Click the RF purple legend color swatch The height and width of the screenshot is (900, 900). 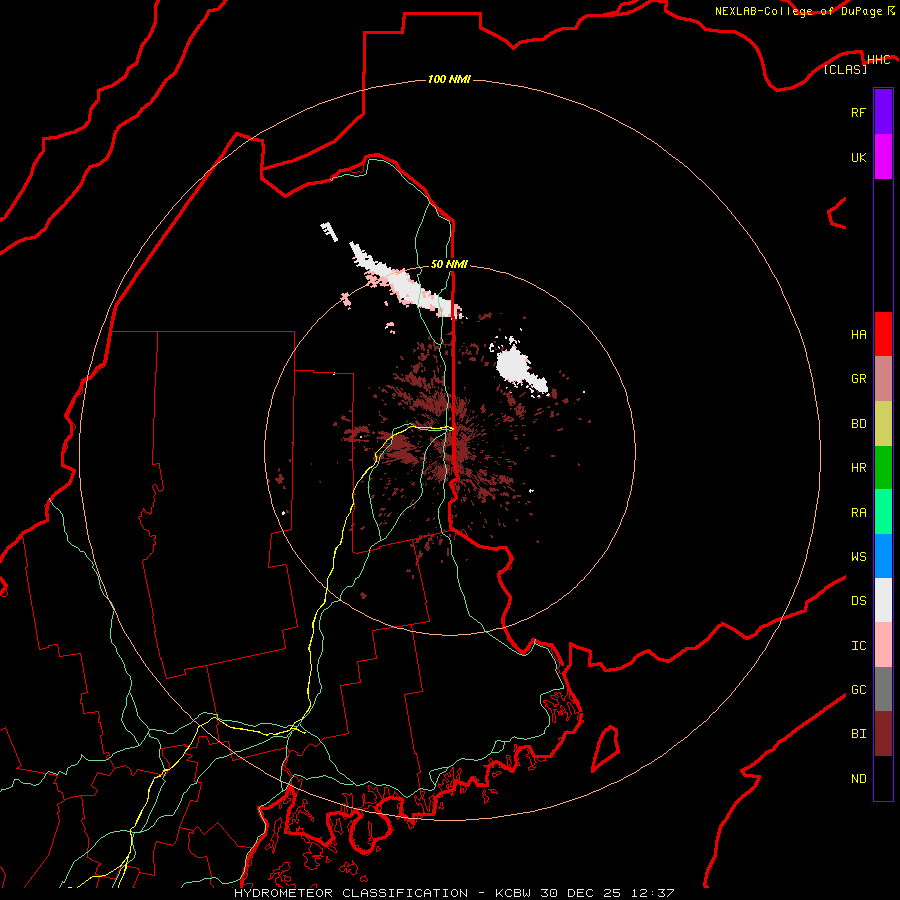point(883,111)
